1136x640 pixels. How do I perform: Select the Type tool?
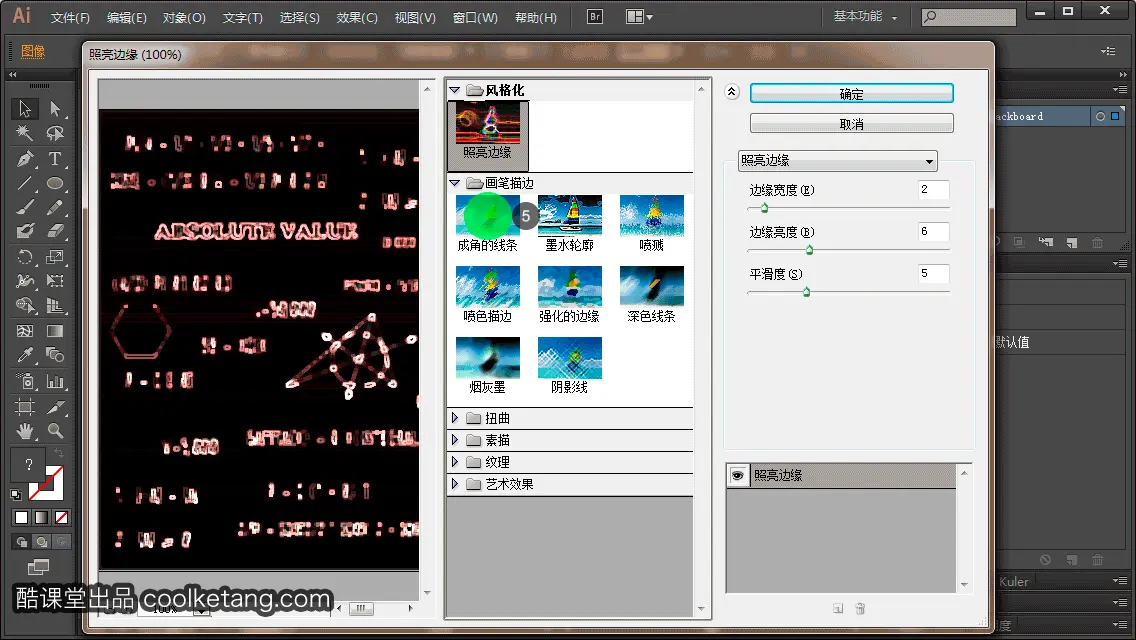tap(55, 158)
